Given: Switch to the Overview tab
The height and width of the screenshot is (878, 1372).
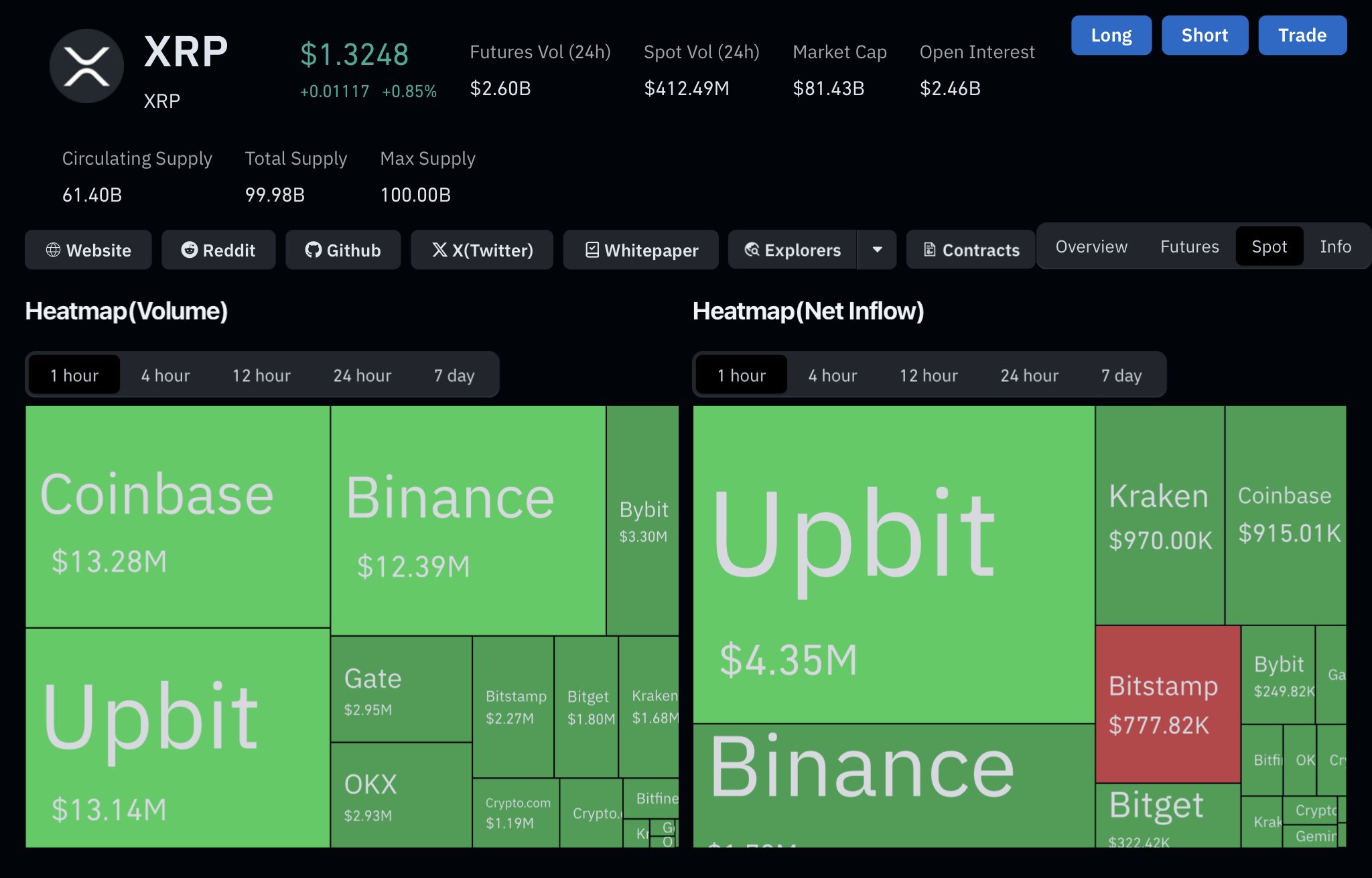Looking at the screenshot, I should tap(1091, 246).
